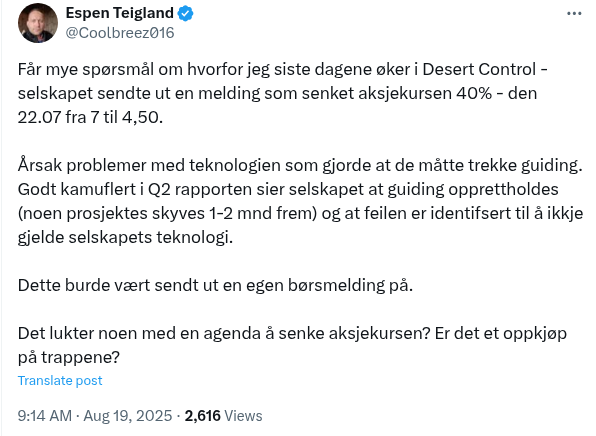Screen dimensions: 596x436
Task: Click the 40% figure in the post
Action: pos(474,94)
